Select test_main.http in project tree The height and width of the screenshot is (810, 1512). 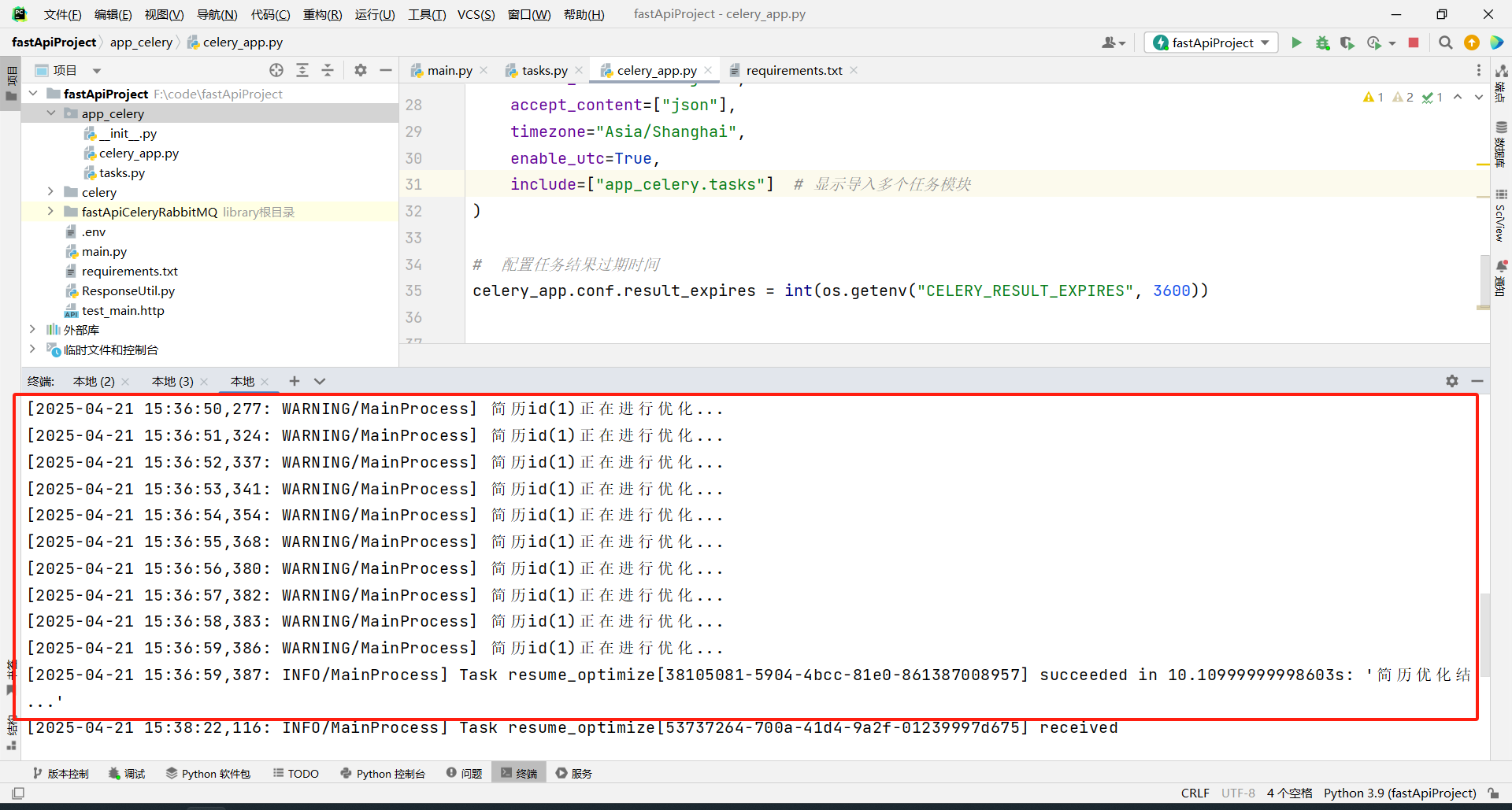coord(123,310)
